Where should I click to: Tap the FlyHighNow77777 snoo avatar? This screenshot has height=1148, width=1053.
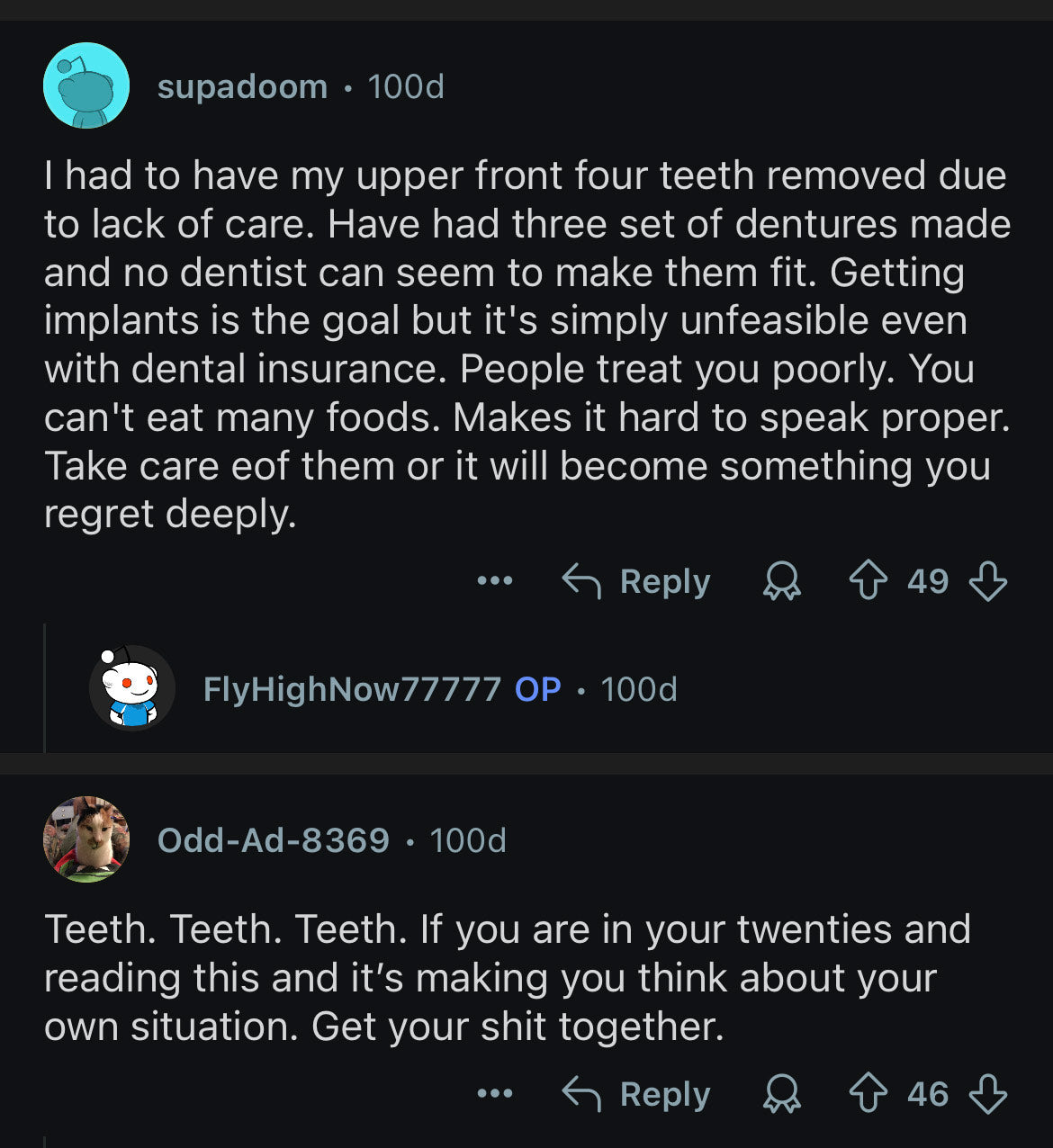pyautogui.click(x=132, y=688)
